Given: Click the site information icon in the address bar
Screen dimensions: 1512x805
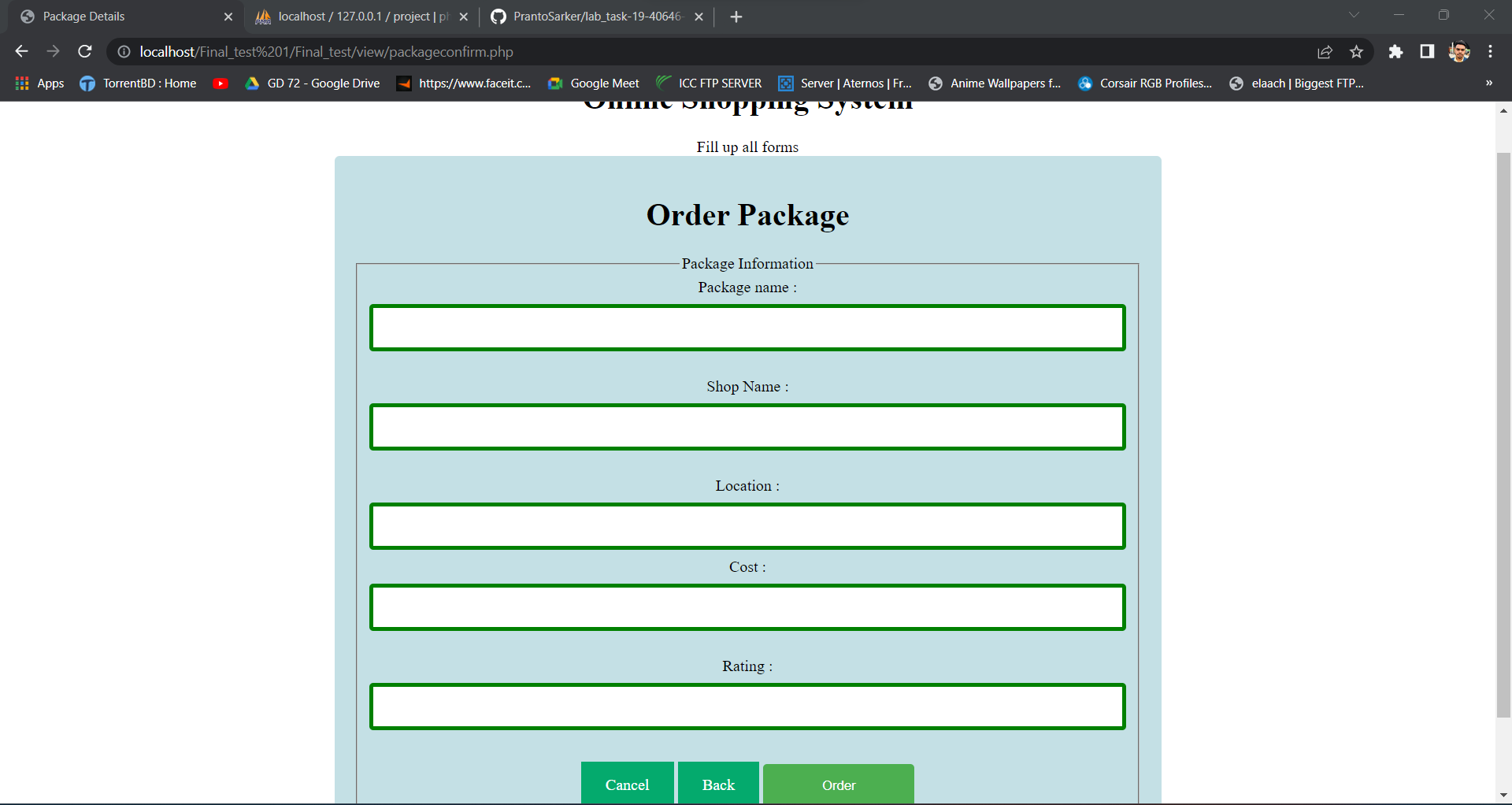Looking at the screenshot, I should coord(124,51).
